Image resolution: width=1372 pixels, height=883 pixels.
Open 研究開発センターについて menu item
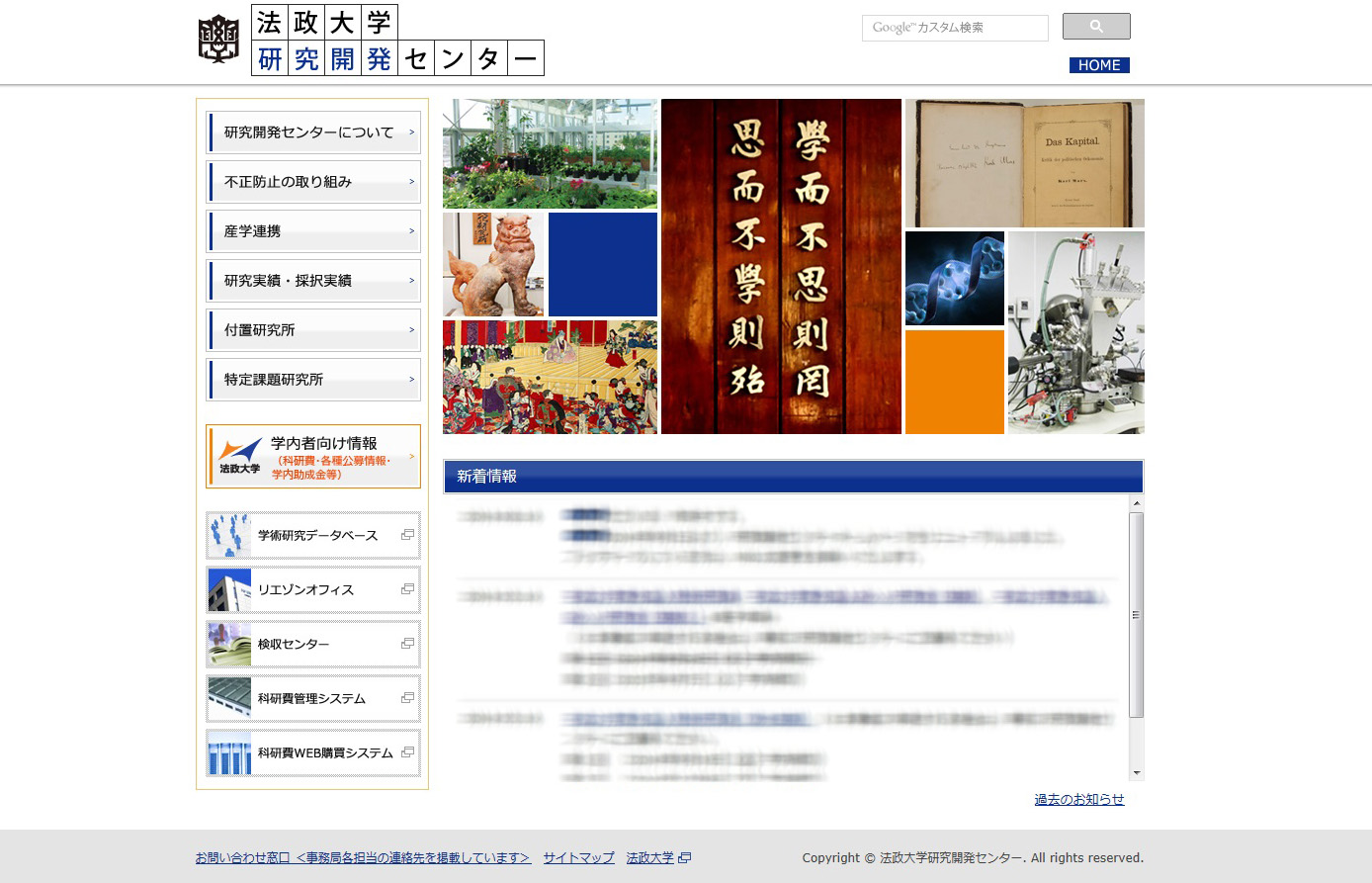click(x=313, y=132)
